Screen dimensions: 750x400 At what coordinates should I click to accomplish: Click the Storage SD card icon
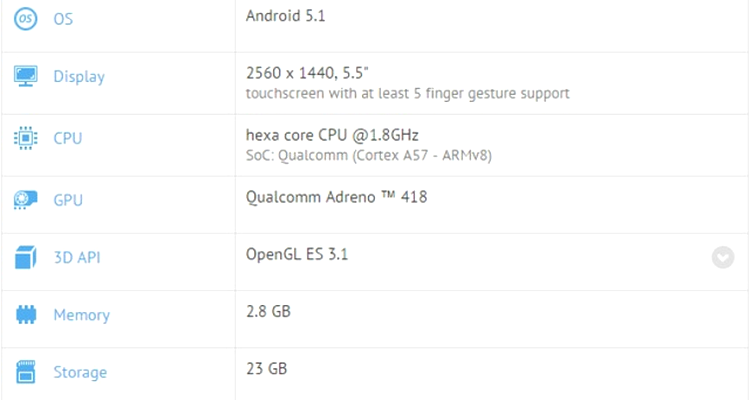[26, 372]
